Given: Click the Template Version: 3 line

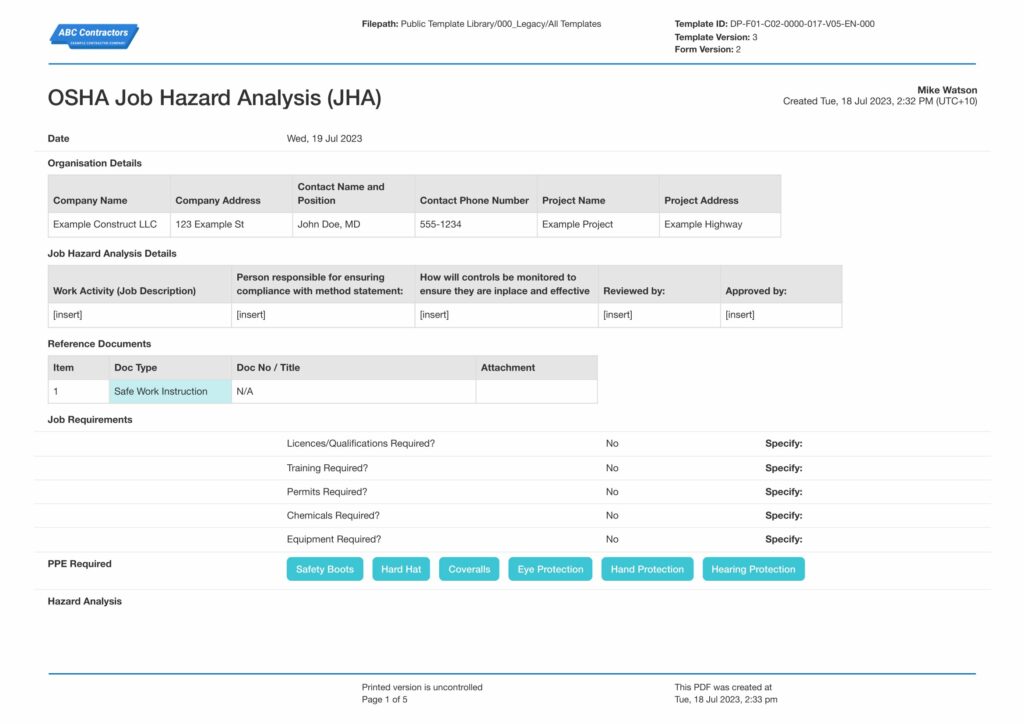Looking at the screenshot, I should point(716,37).
